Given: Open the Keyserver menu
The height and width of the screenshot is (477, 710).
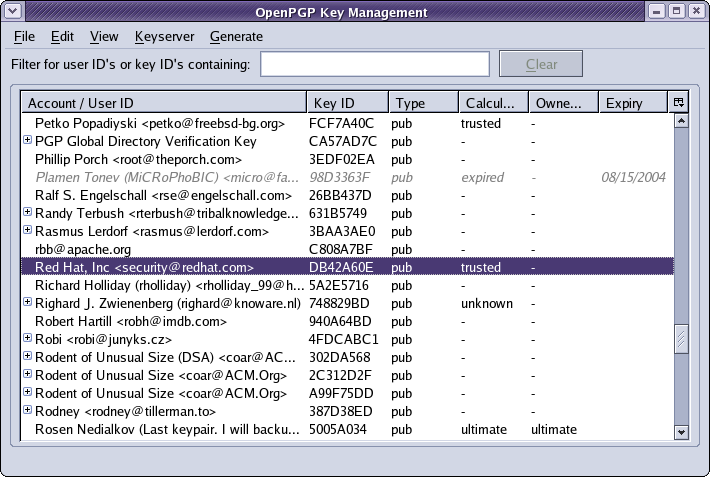Looking at the screenshot, I should click(164, 36).
